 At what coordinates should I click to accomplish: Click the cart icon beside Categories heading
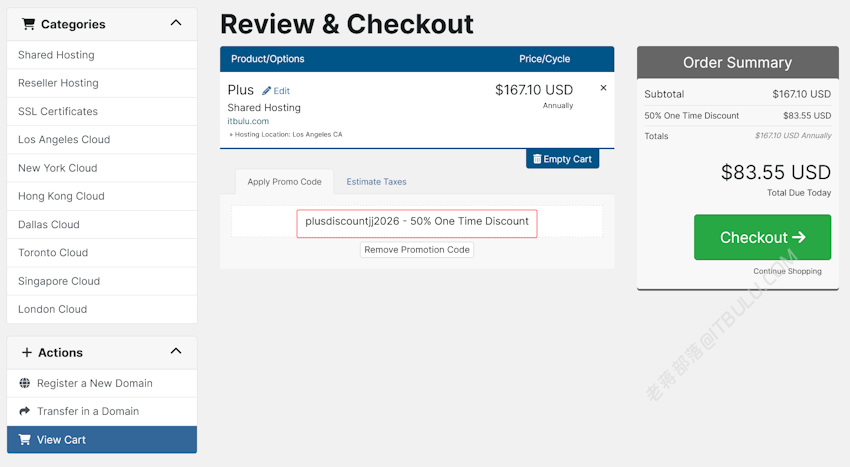pyautogui.click(x=28, y=24)
